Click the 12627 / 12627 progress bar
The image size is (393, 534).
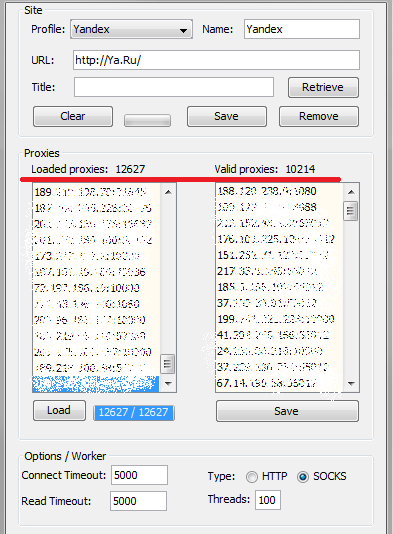click(133, 412)
